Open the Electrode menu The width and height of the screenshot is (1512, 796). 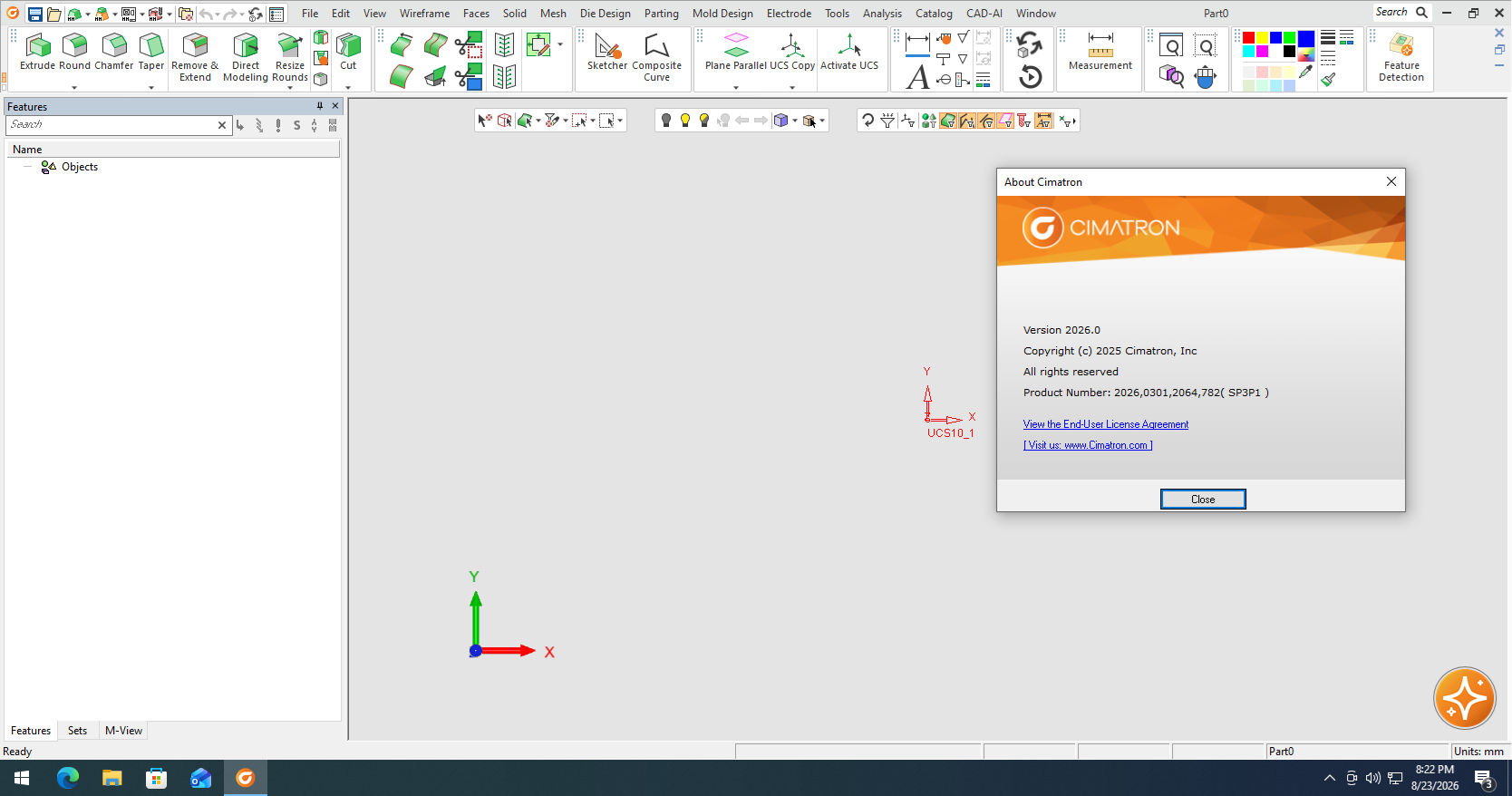(790, 14)
